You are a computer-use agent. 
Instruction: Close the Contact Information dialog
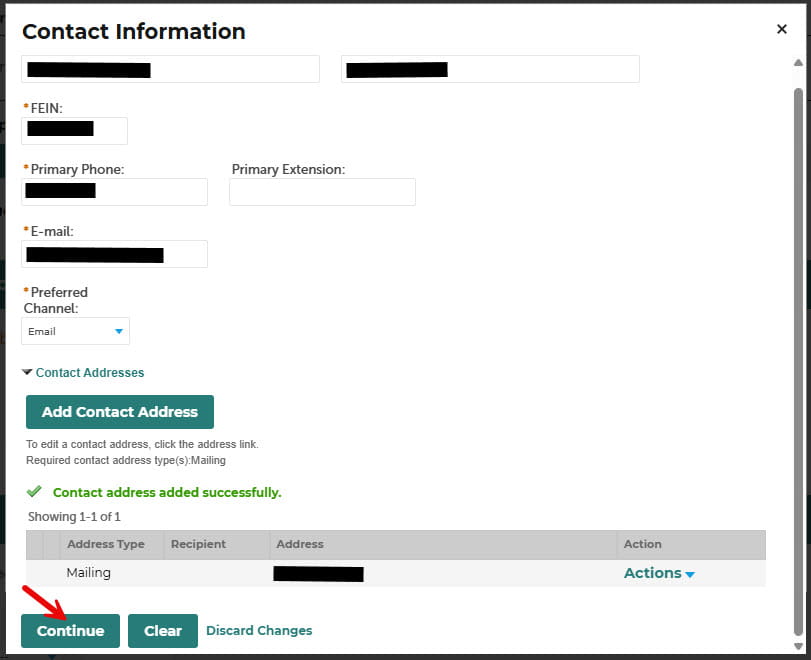[x=782, y=29]
